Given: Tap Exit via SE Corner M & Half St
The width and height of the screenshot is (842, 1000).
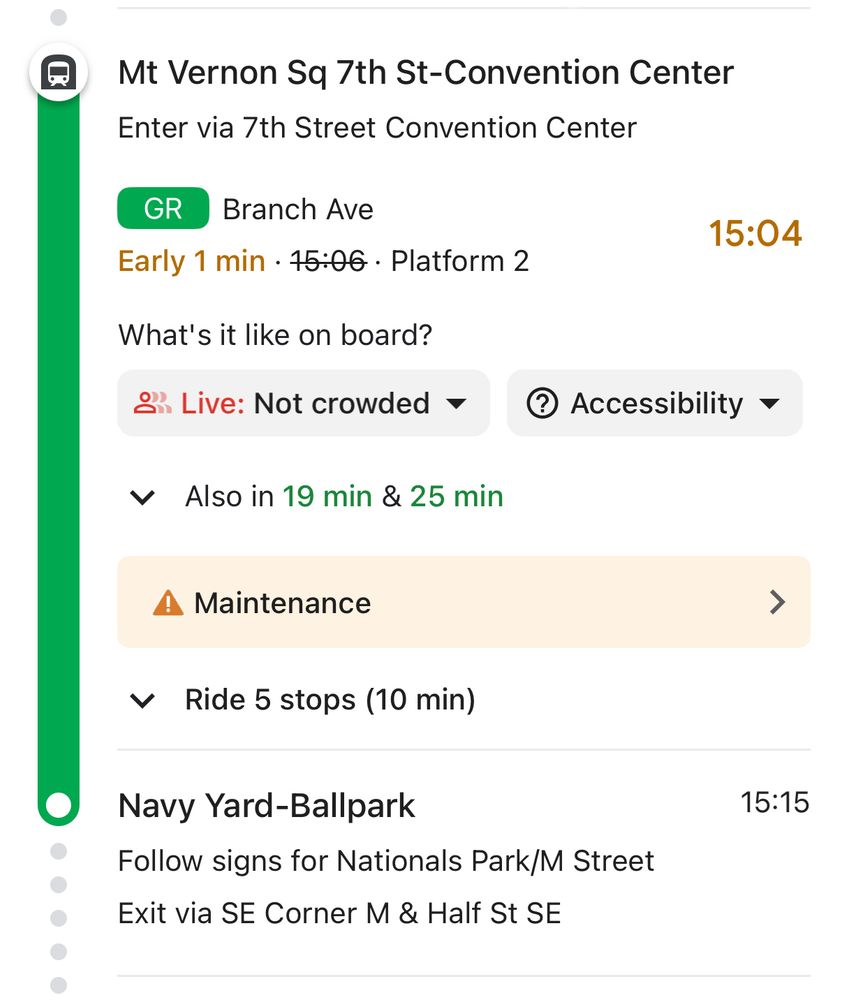Looking at the screenshot, I should (x=339, y=913).
